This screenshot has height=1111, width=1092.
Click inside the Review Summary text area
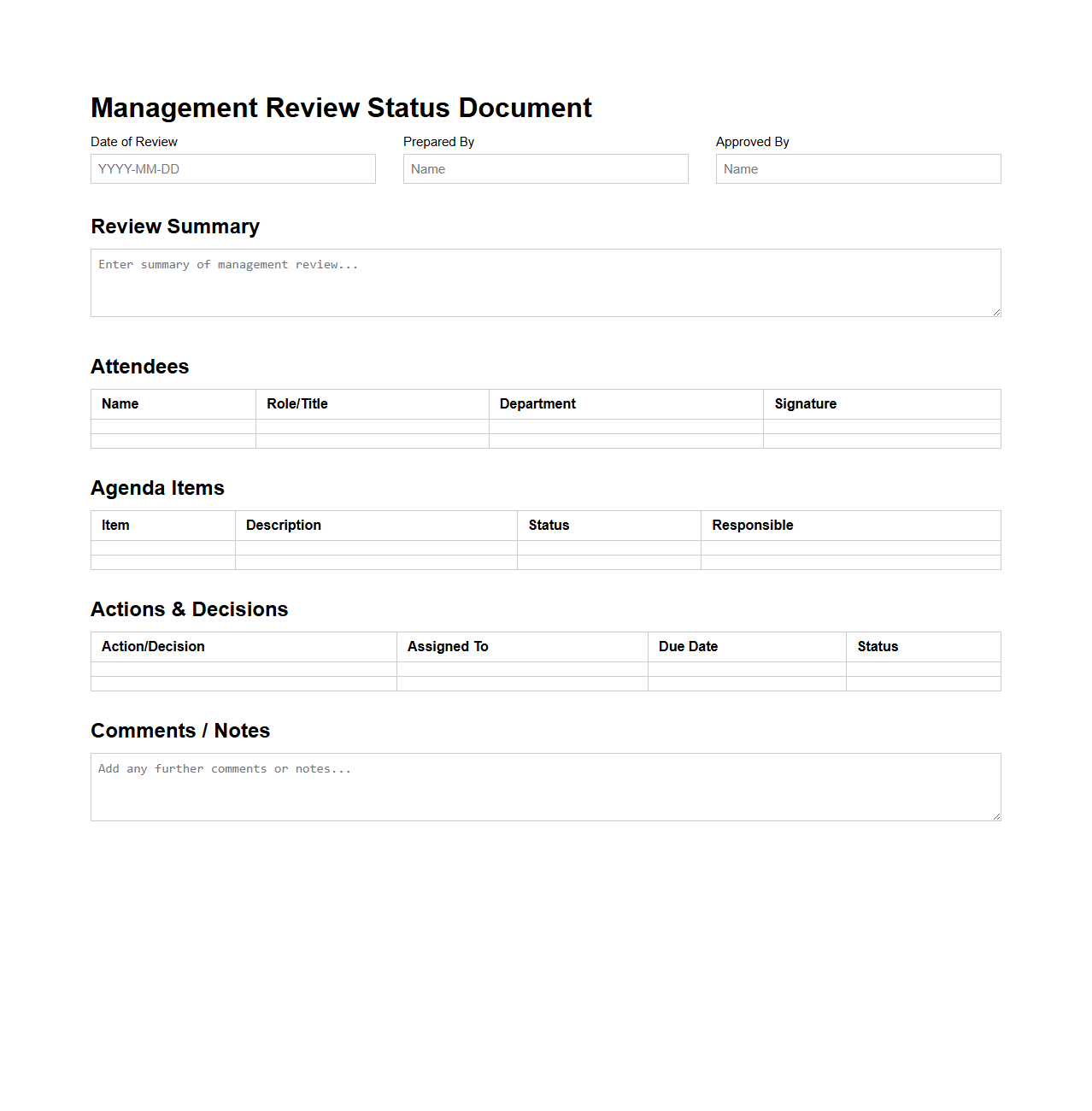point(545,282)
